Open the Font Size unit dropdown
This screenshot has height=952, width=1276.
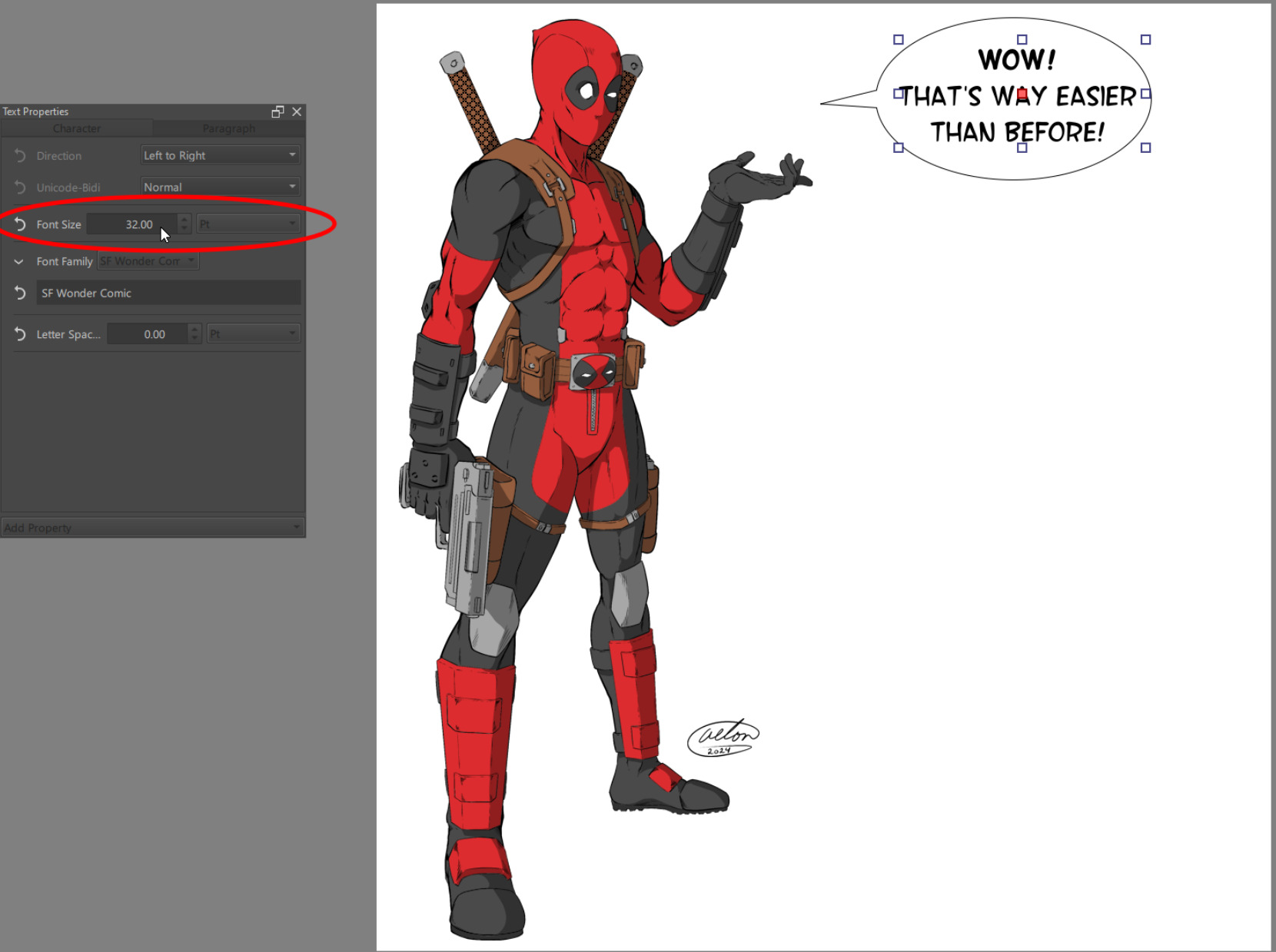tap(248, 224)
